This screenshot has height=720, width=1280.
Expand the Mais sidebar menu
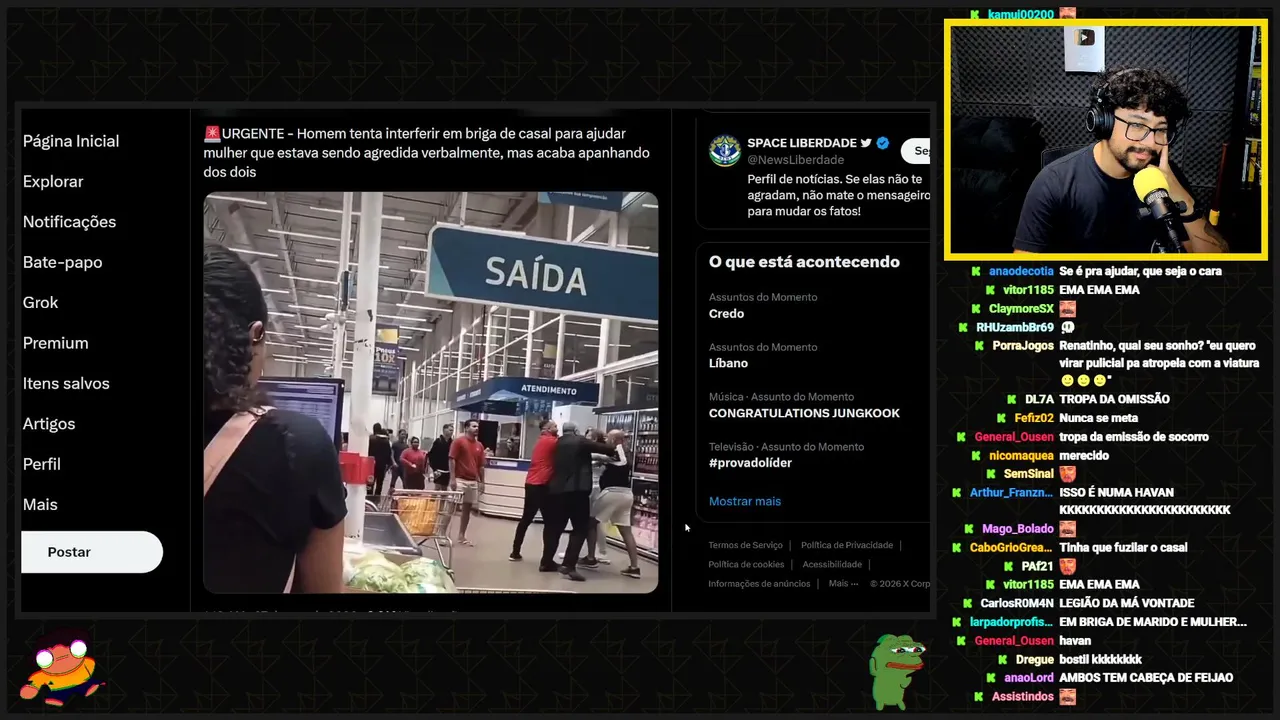[x=40, y=504]
